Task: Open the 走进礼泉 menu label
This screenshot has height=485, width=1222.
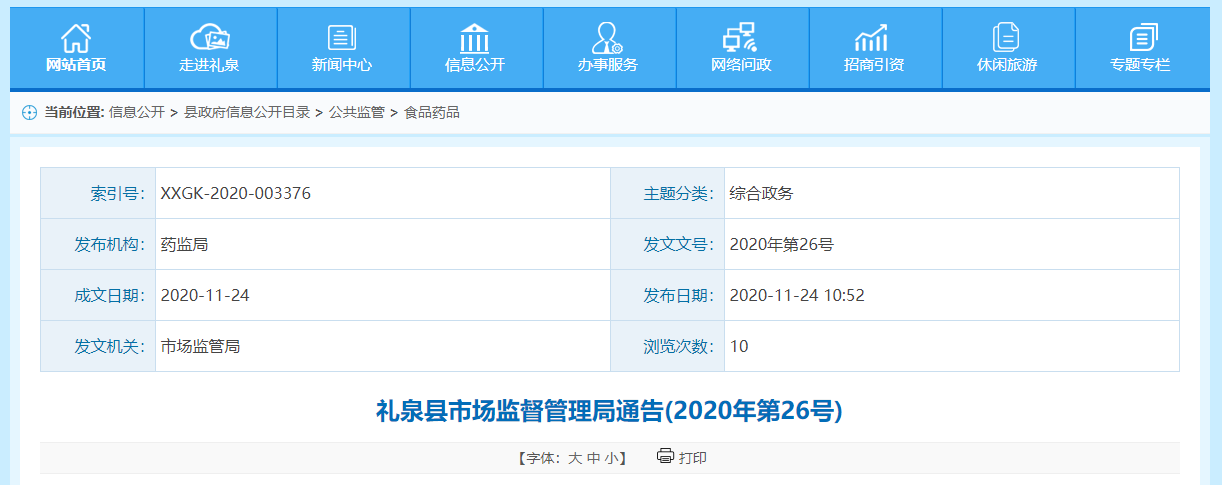Action: coord(210,65)
